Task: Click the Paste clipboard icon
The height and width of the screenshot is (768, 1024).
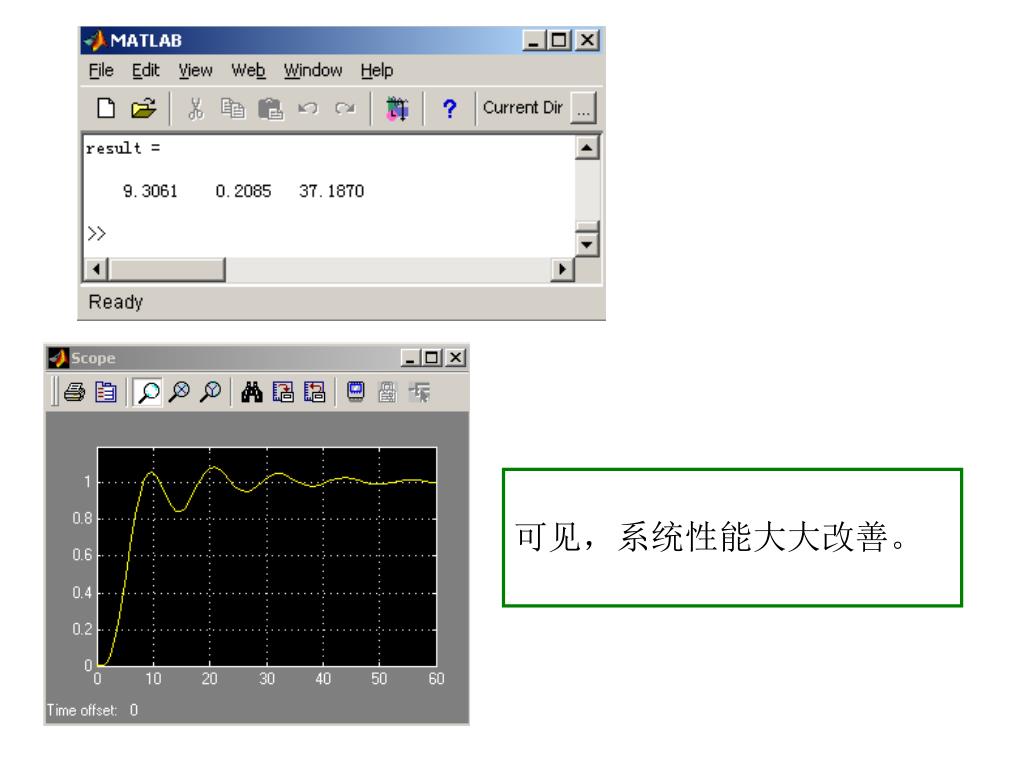Action: click(270, 108)
